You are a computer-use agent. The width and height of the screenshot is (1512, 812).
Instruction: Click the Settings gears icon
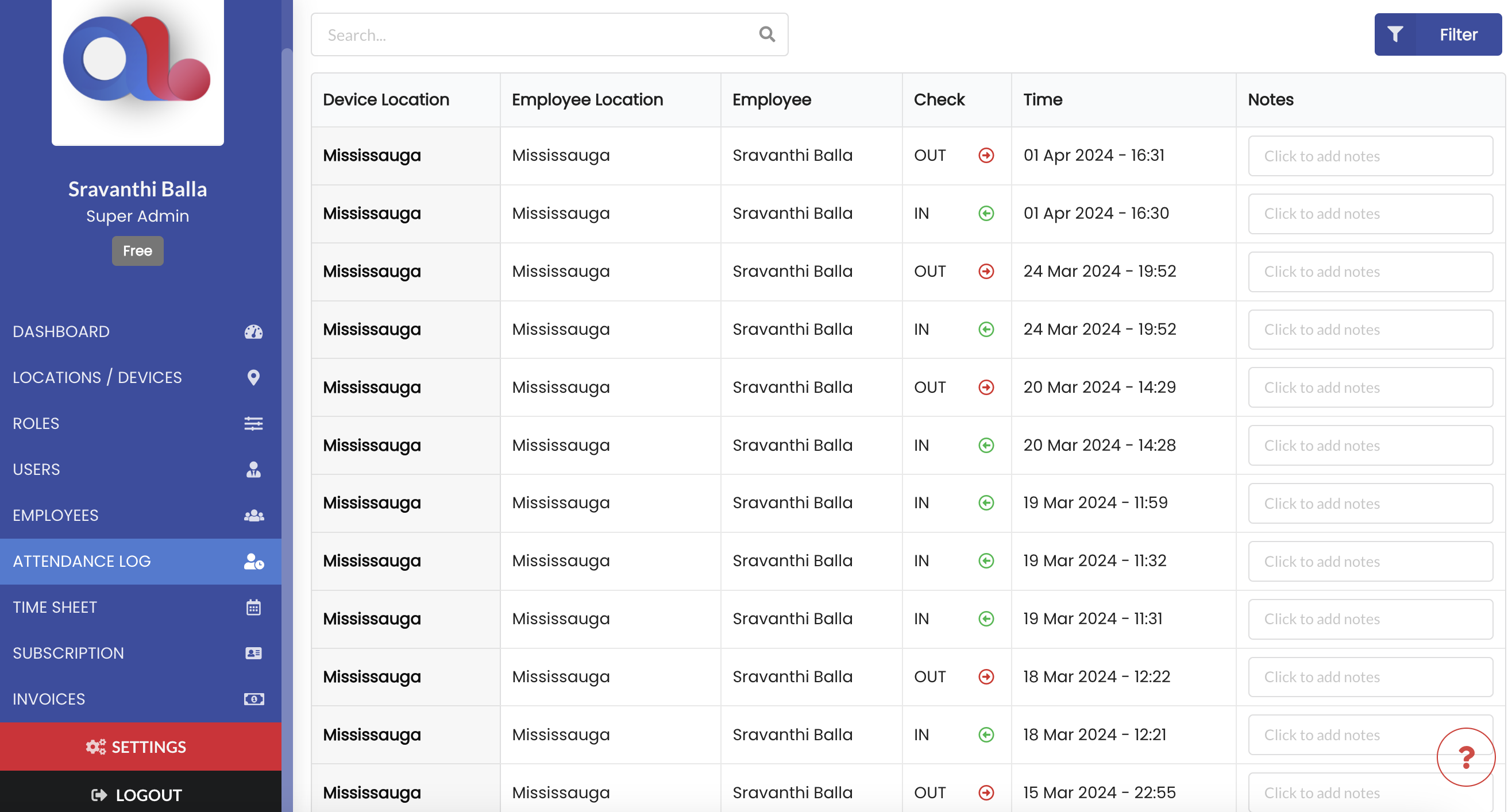(x=96, y=747)
